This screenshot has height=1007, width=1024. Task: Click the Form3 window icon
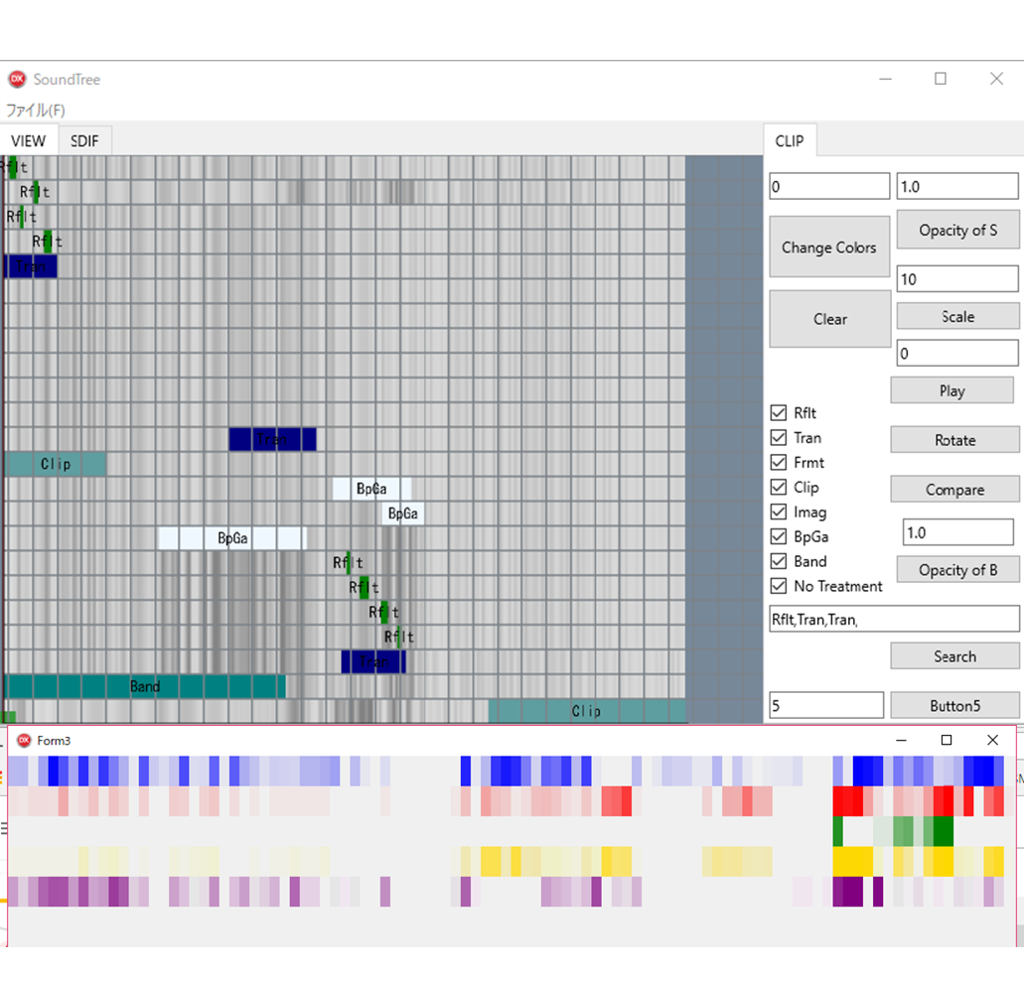click(x=24, y=740)
